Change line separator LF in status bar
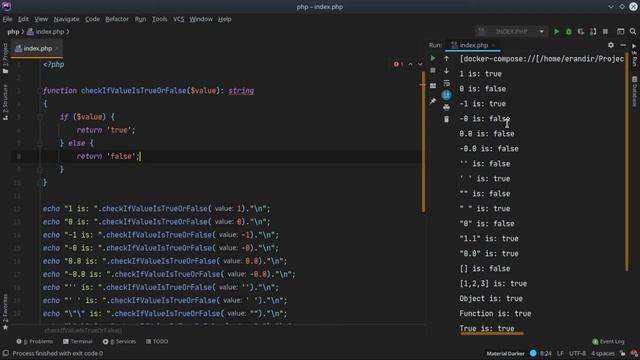The image size is (640, 360). [x=560, y=353]
